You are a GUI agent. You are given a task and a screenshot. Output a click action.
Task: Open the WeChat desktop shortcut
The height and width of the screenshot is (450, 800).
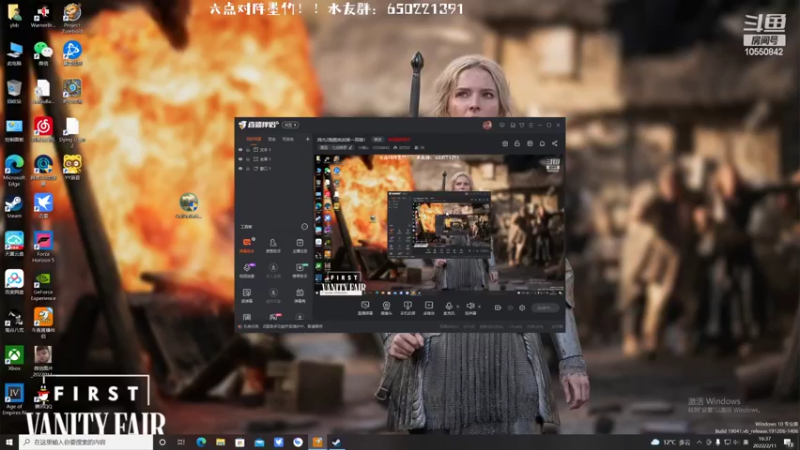(x=43, y=53)
